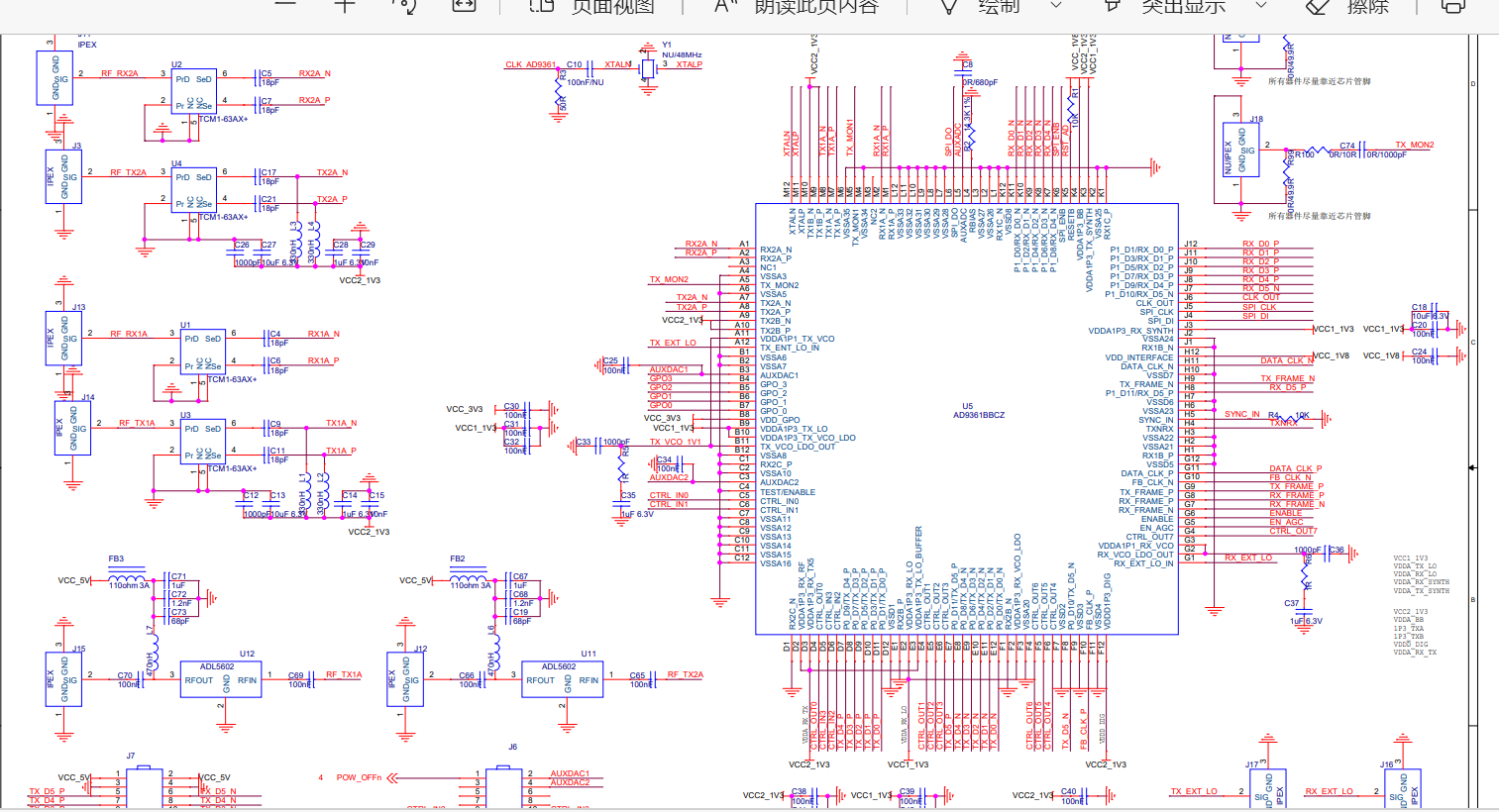Click the FB2 ferrite bead designator
The width and height of the screenshot is (1499, 812).
[458, 559]
